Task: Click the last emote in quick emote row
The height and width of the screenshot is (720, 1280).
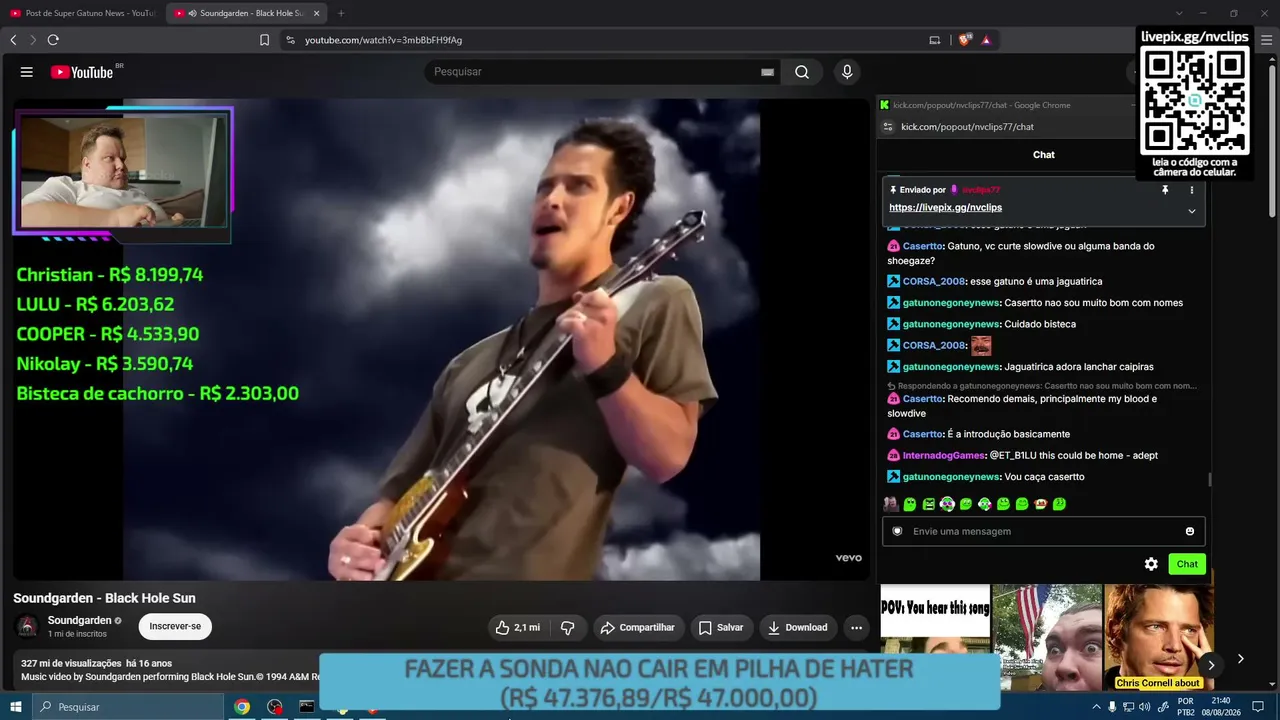Action: click(1059, 504)
